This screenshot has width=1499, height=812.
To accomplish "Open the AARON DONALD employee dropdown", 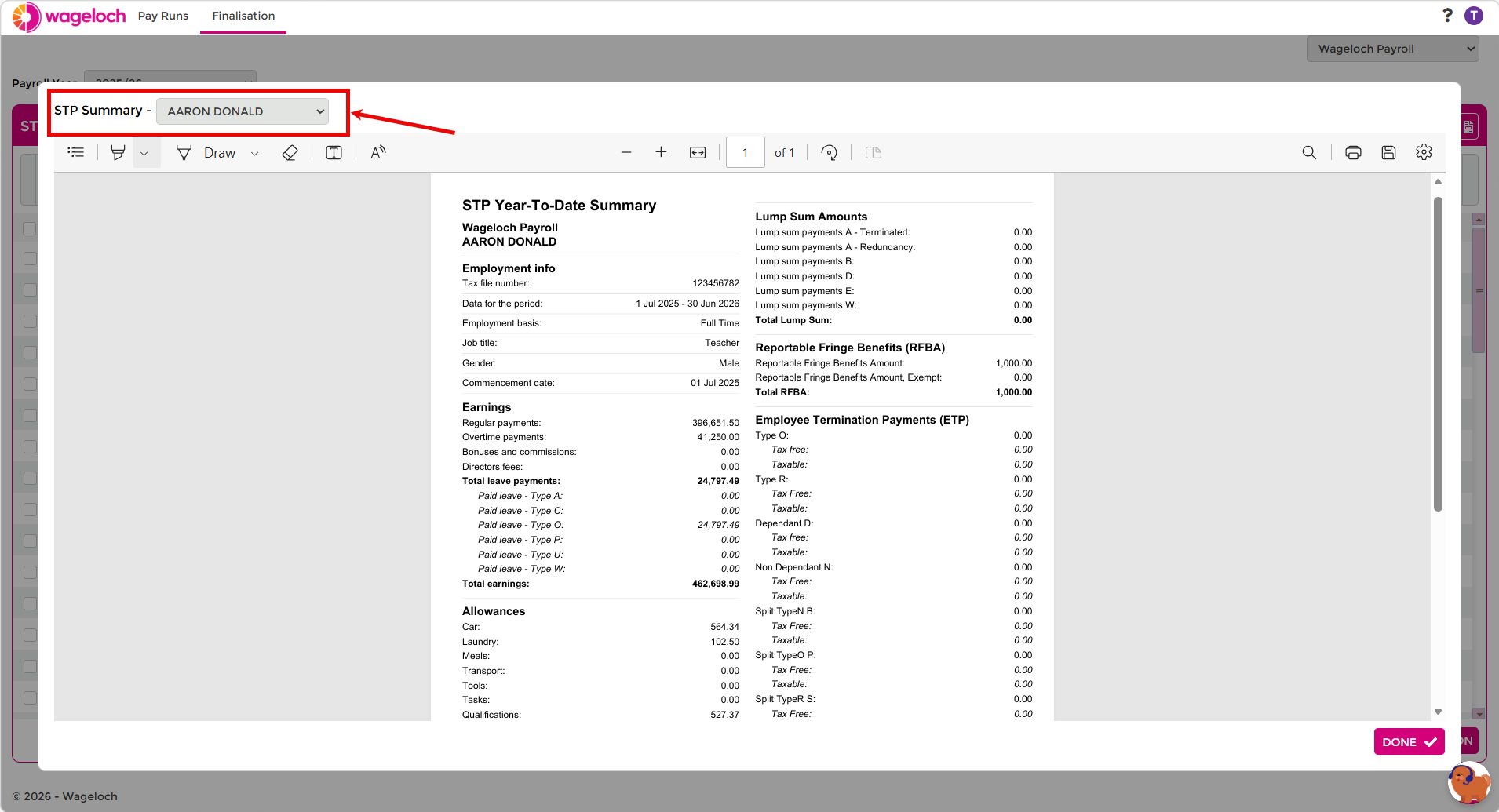I will coord(243,111).
